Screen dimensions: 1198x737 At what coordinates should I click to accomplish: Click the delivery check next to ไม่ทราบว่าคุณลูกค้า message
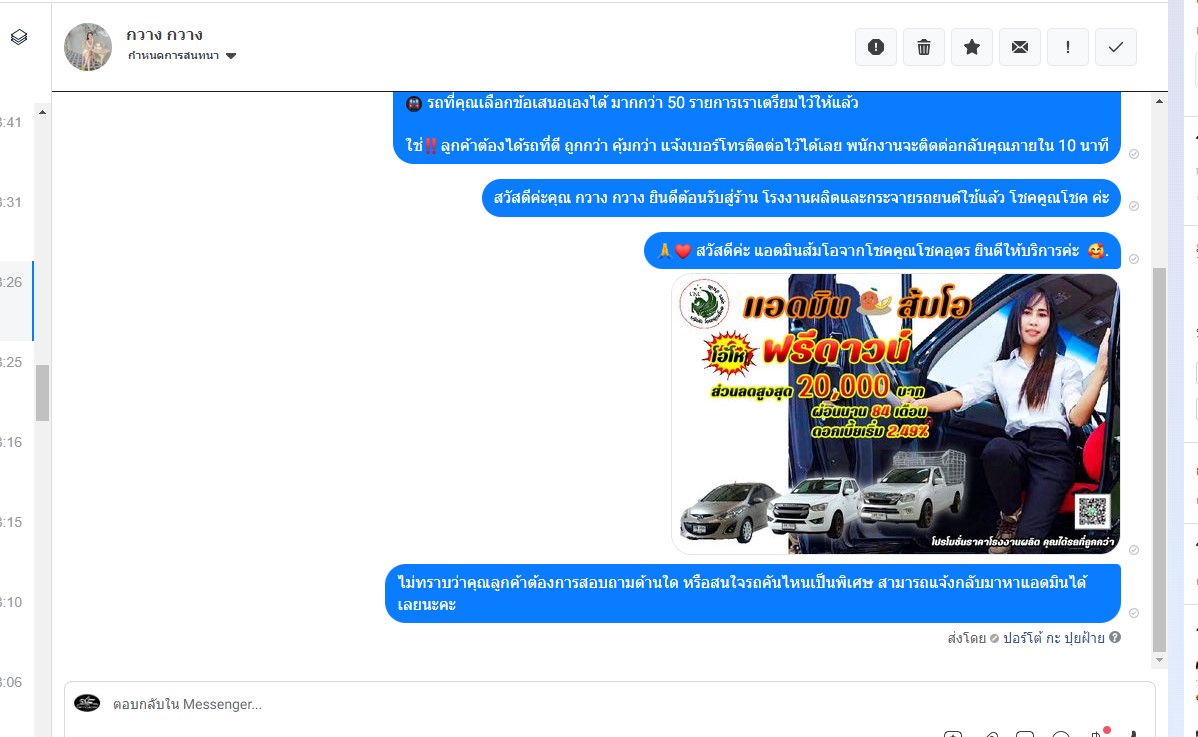1134,613
